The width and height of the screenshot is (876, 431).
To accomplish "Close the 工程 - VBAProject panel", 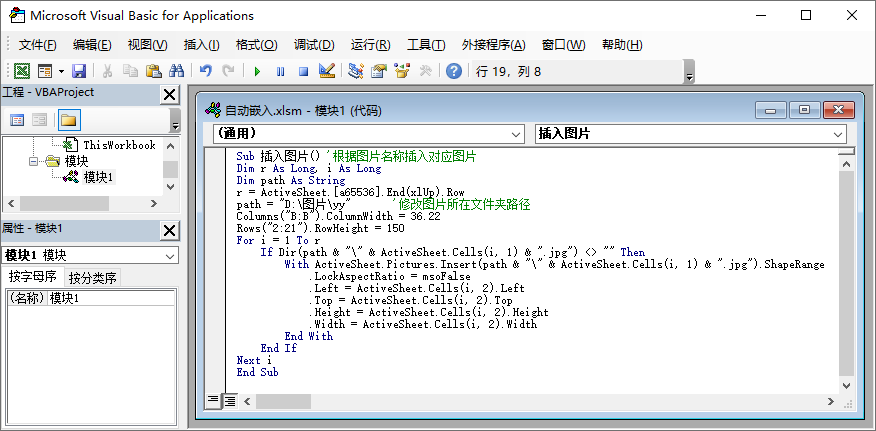I will point(169,95).
